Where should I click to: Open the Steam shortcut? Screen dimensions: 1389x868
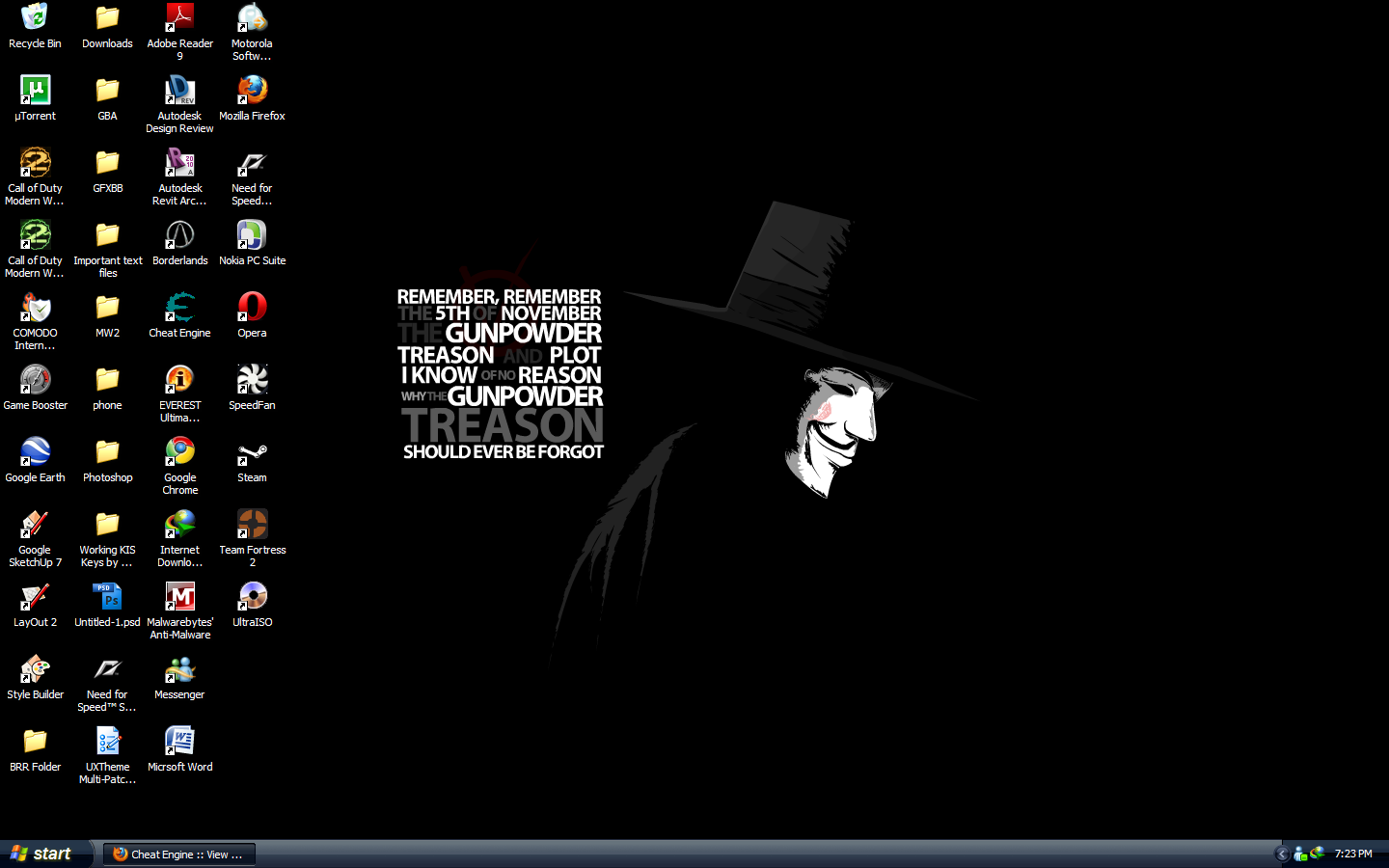[252, 460]
